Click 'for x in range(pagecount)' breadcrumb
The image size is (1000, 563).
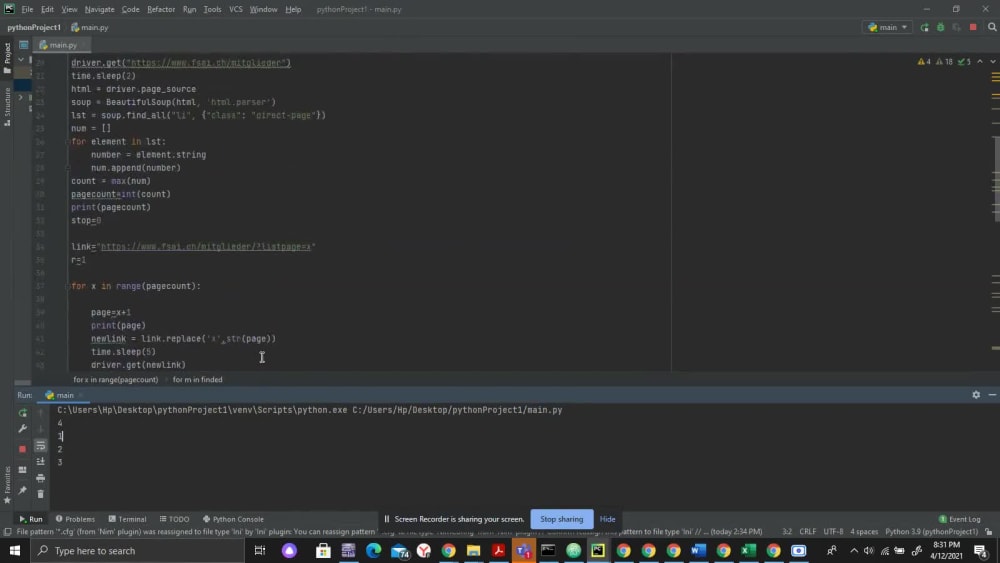pyautogui.click(x=115, y=379)
